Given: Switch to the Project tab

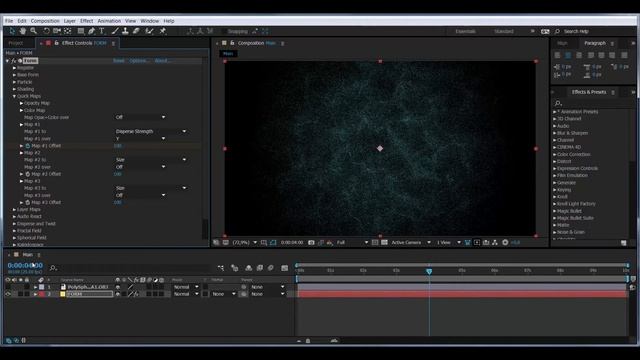Looking at the screenshot, I should (16, 43).
